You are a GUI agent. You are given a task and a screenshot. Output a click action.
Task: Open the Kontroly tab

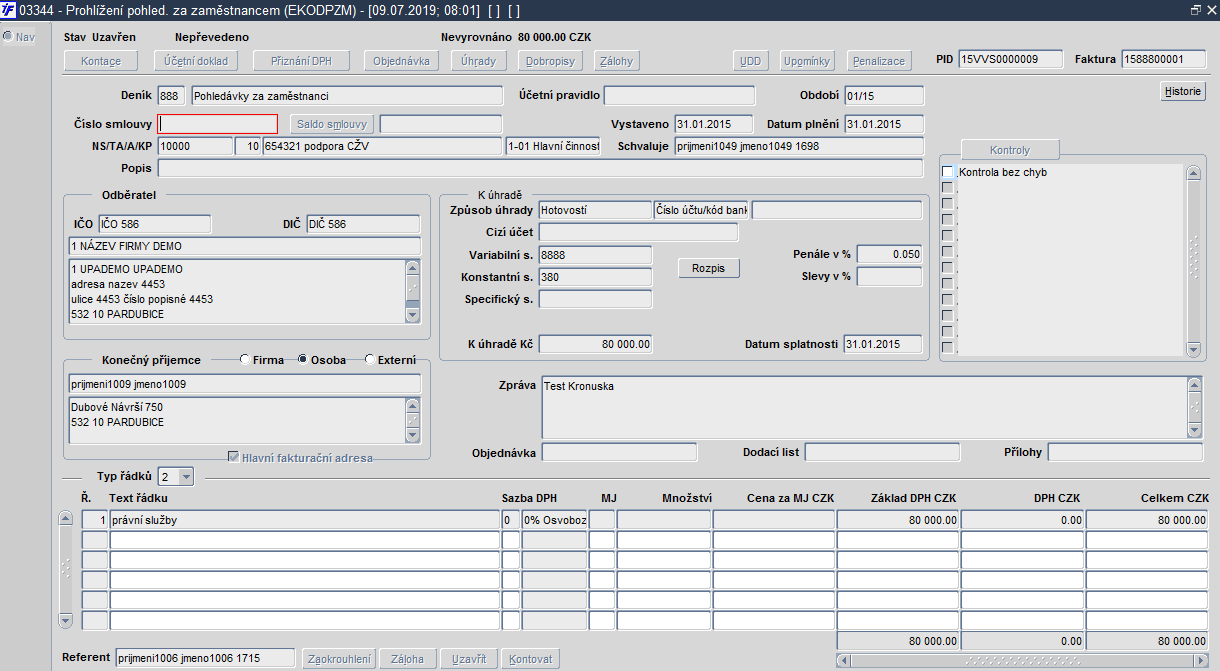click(x=1009, y=150)
